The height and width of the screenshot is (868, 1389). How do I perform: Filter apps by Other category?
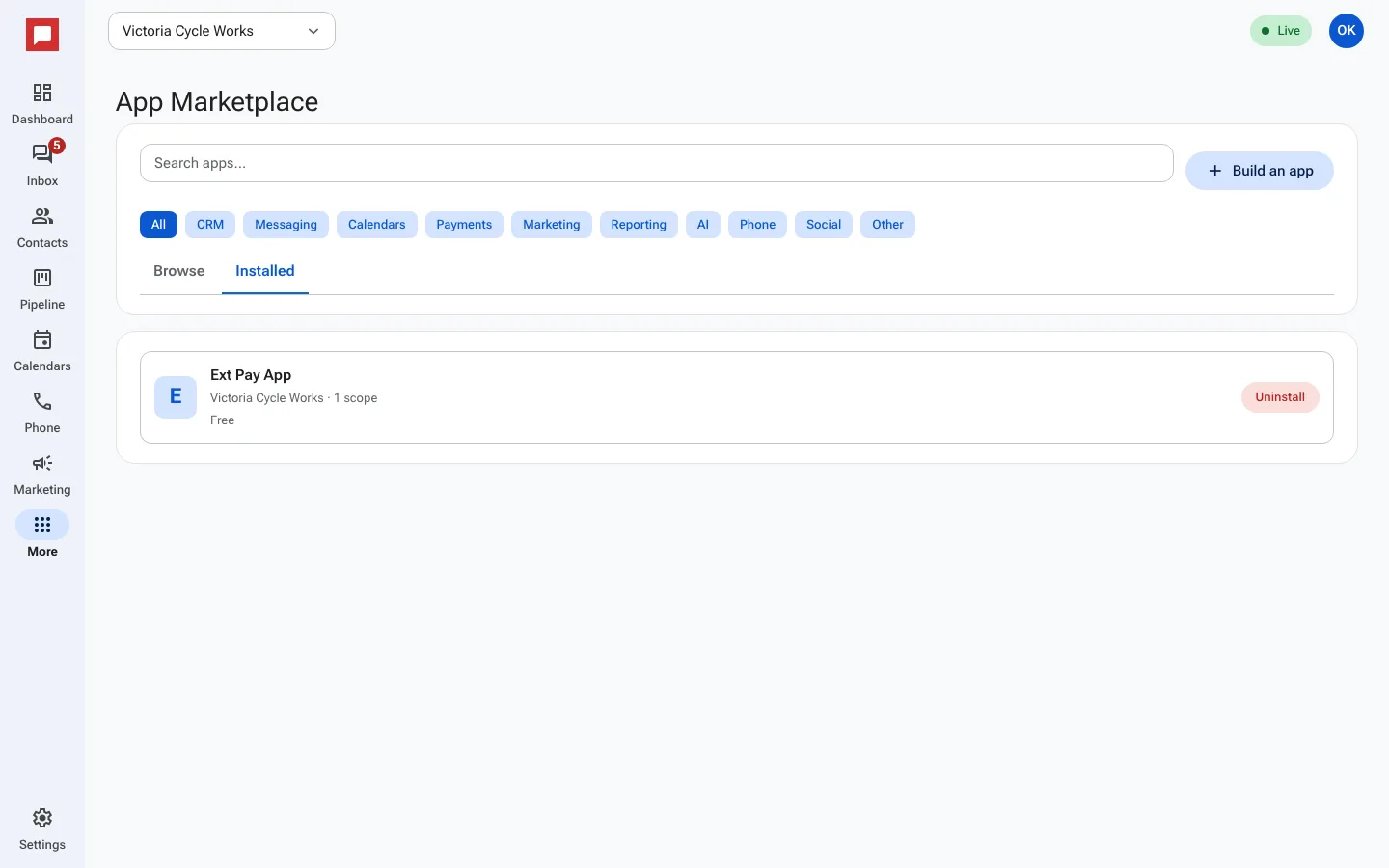(x=887, y=225)
